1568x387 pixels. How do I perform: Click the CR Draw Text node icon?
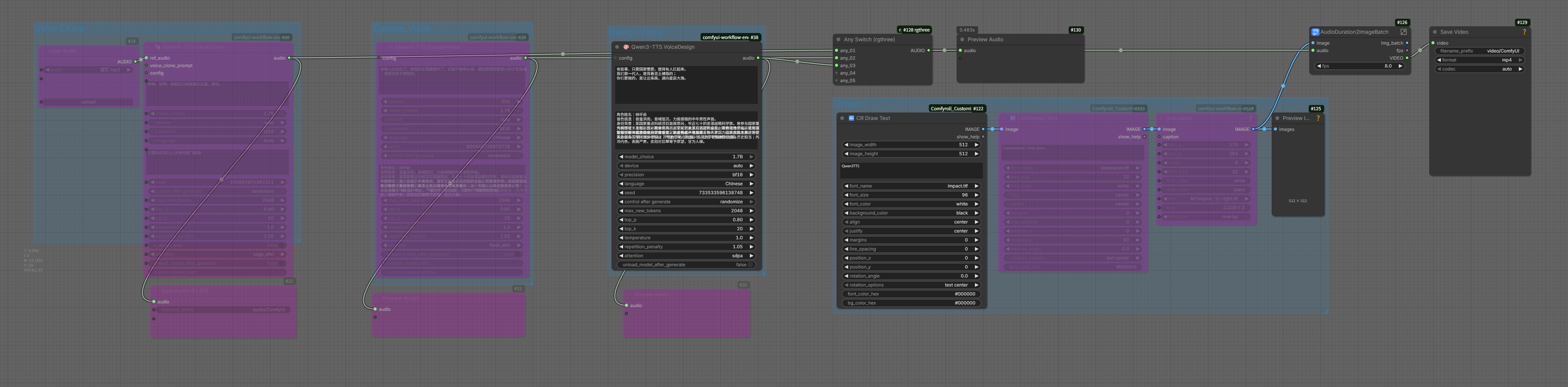click(851, 118)
